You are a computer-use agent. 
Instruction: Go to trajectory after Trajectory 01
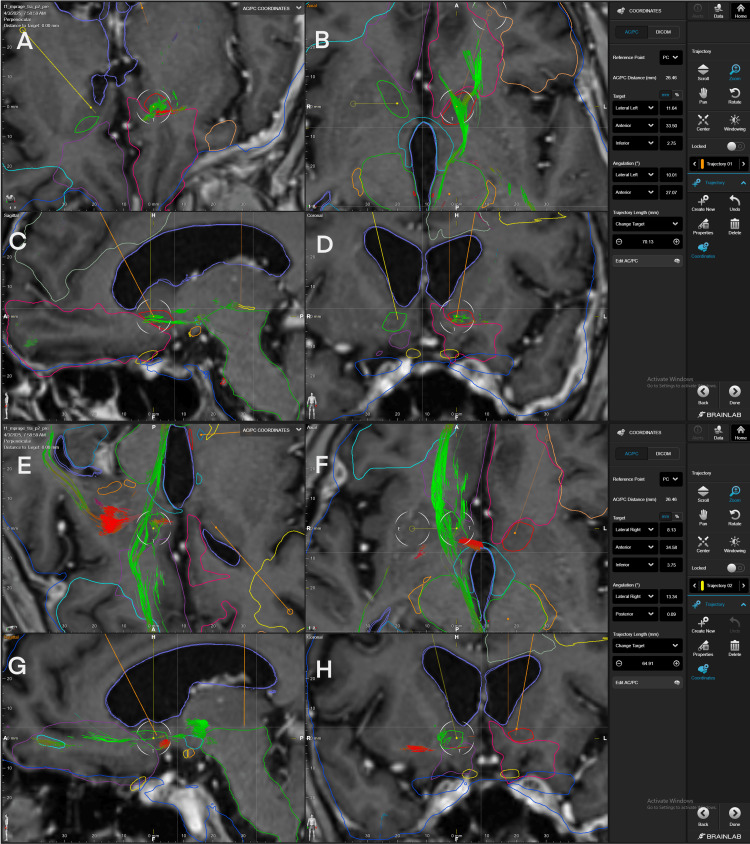click(744, 164)
